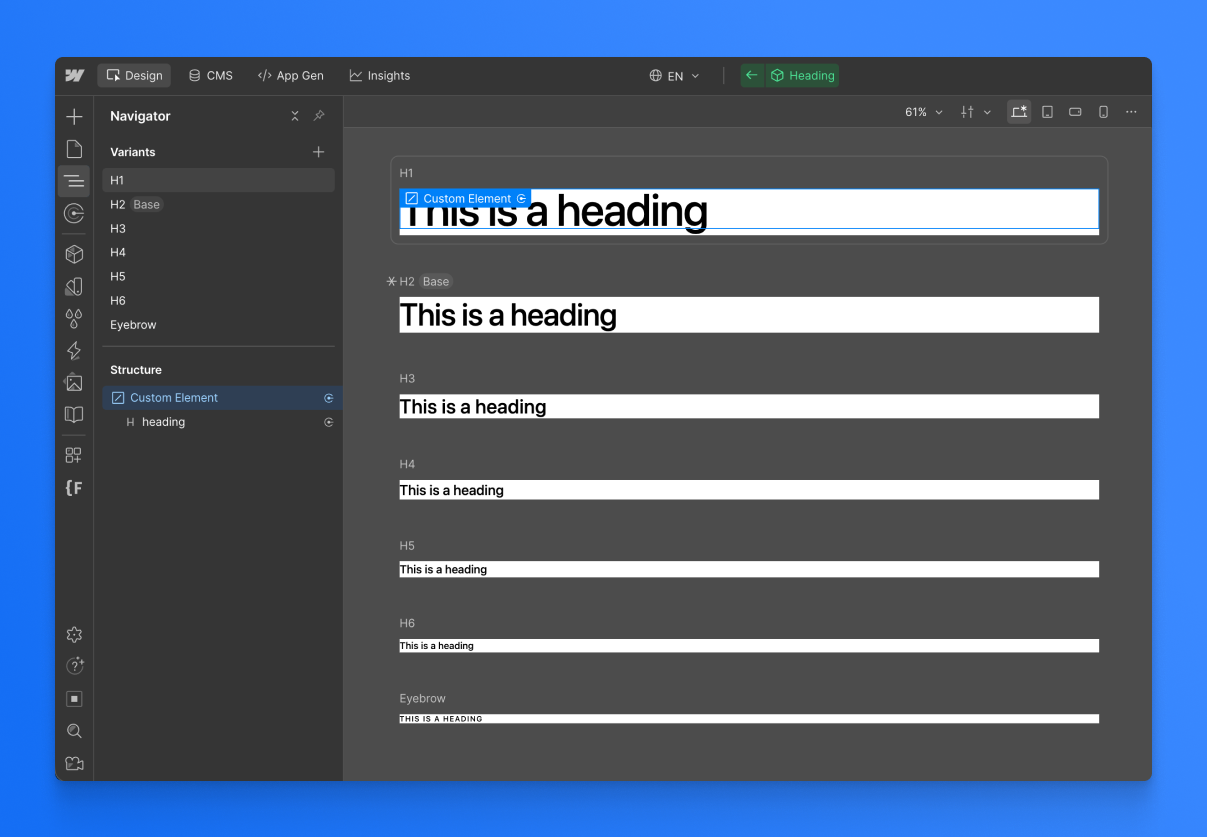Click the green Heading component button
Image resolution: width=1207 pixels, height=837 pixels.
[802, 76]
